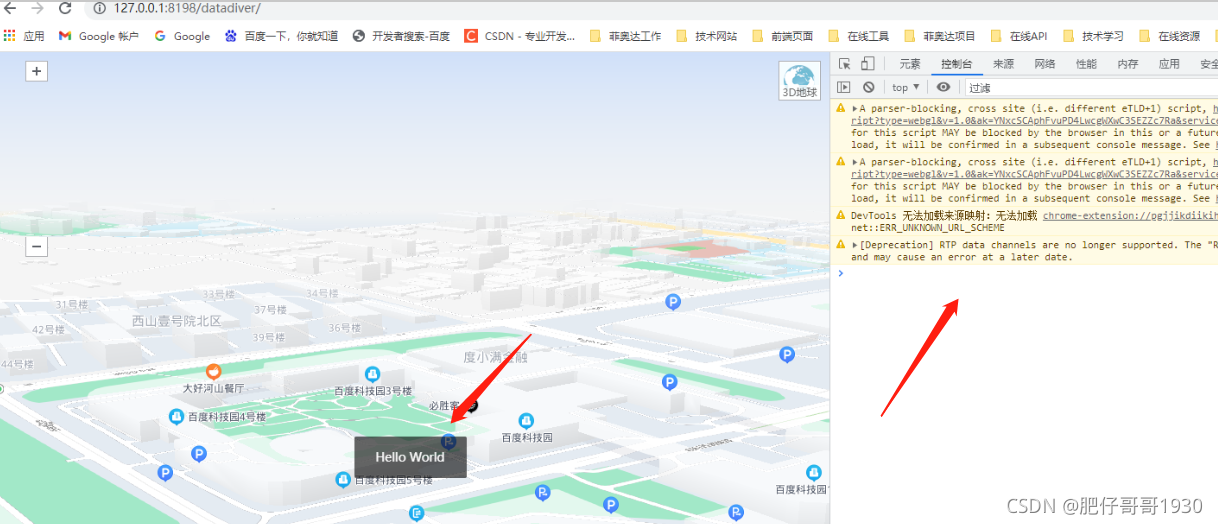Viewport: 1218px width, 524px height.
Task: Zoom in with the map plus button
Action: pyautogui.click(x=37, y=71)
